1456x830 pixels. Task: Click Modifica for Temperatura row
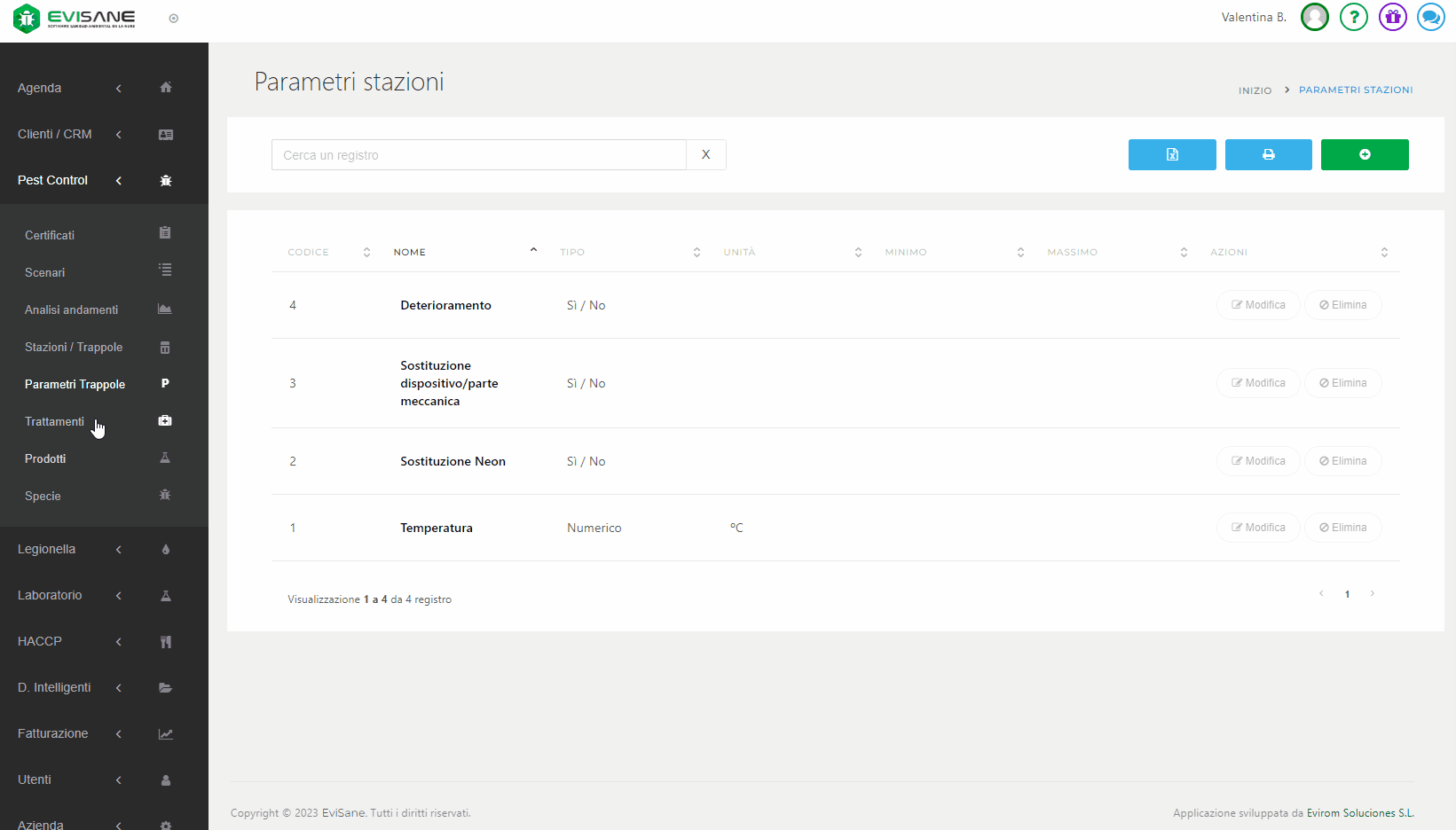click(1257, 528)
